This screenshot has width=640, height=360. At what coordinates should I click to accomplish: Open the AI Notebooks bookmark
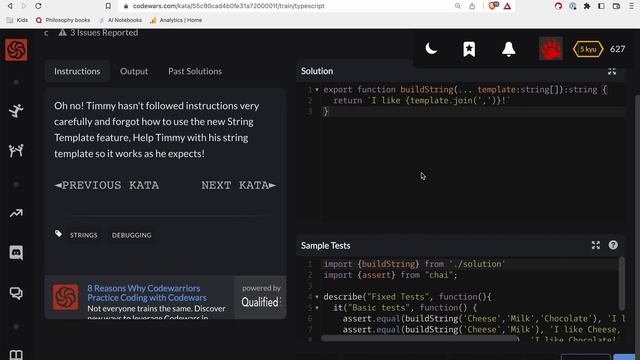click(120, 20)
